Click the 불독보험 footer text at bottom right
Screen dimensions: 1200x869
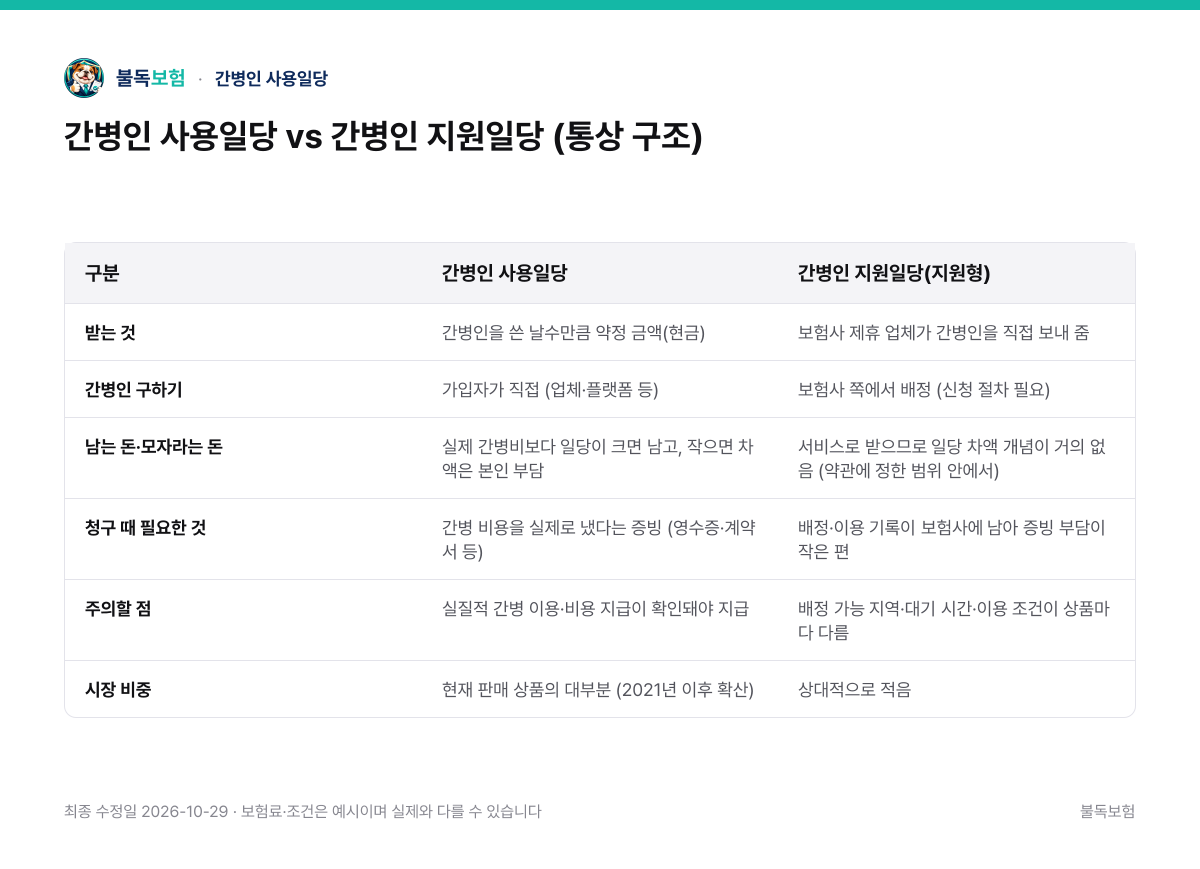click(1108, 811)
